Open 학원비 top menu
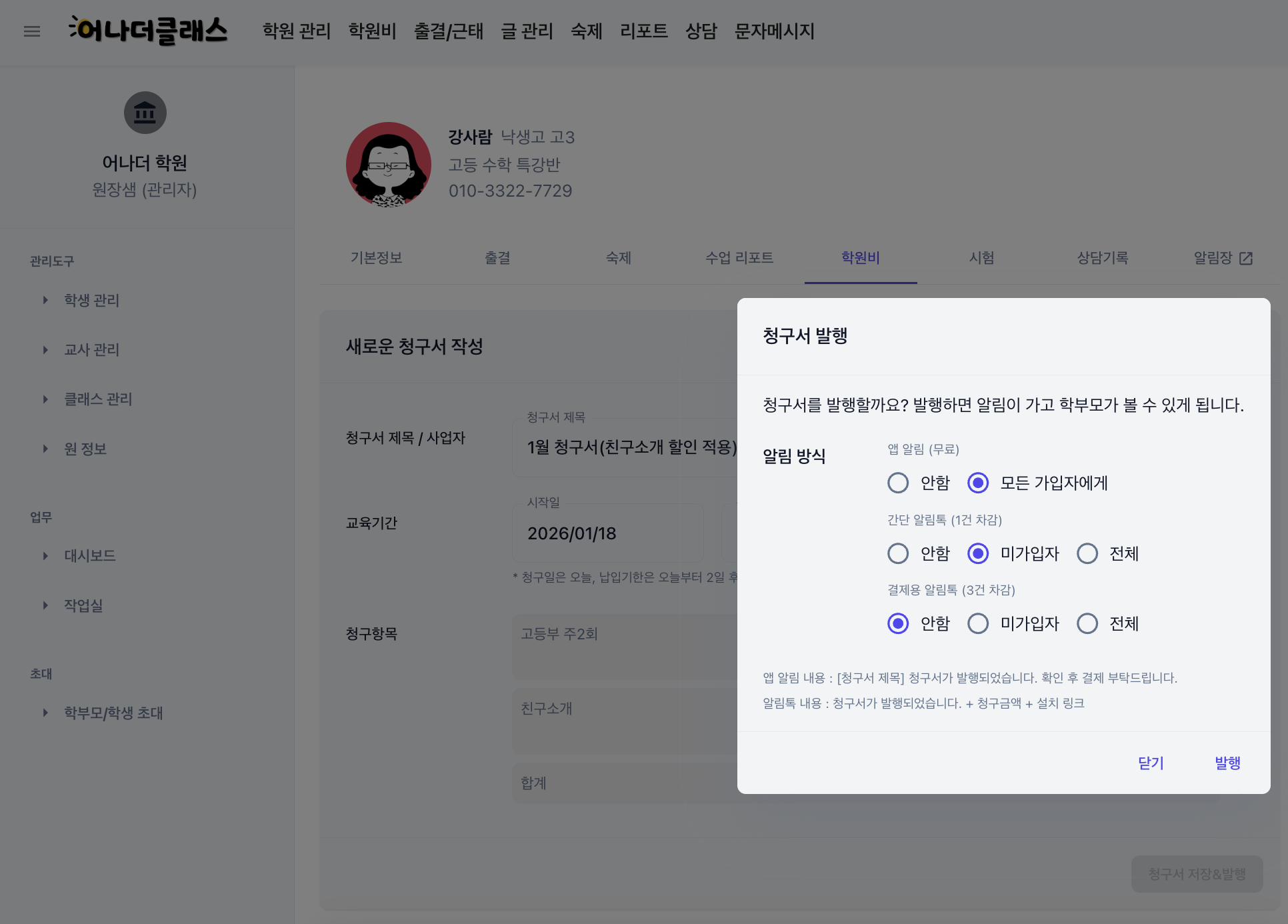1288x924 pixels. (x=372, y=31)
